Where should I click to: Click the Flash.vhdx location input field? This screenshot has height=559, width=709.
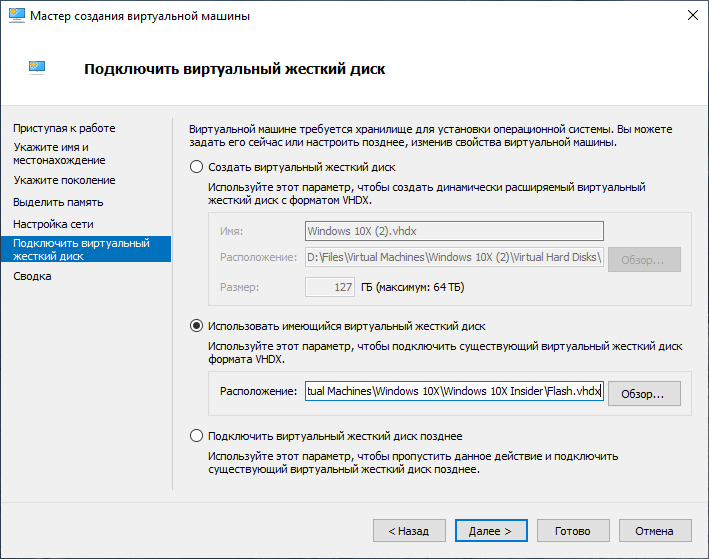click(454, 391)
